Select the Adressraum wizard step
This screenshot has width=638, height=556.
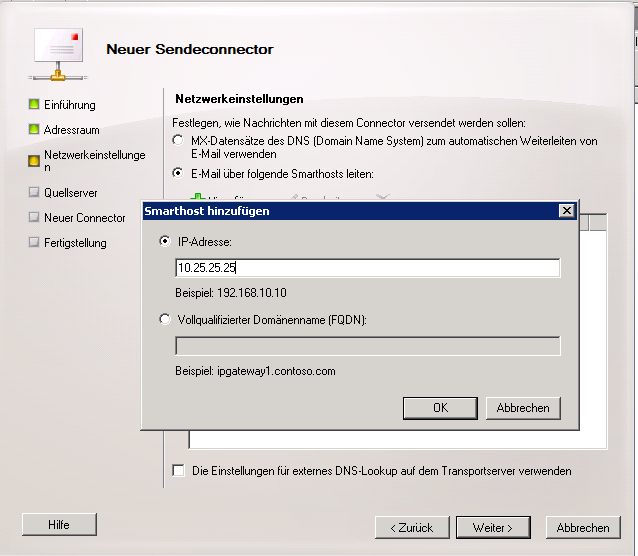tap(72, 130)
